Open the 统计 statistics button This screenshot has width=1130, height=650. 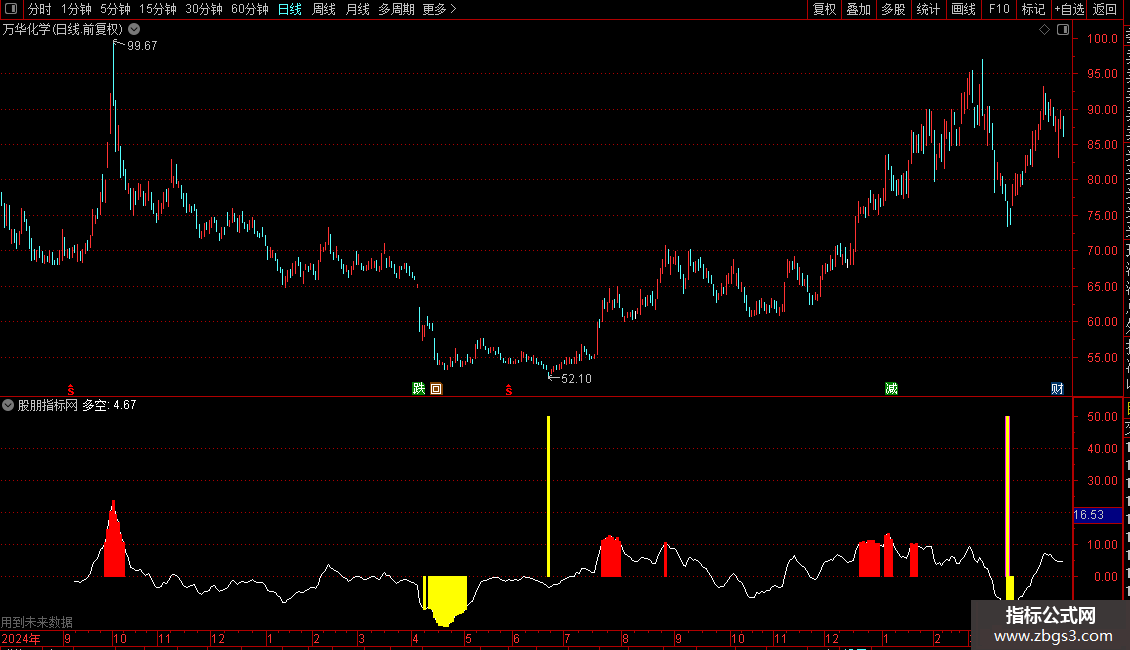[927, 9]
